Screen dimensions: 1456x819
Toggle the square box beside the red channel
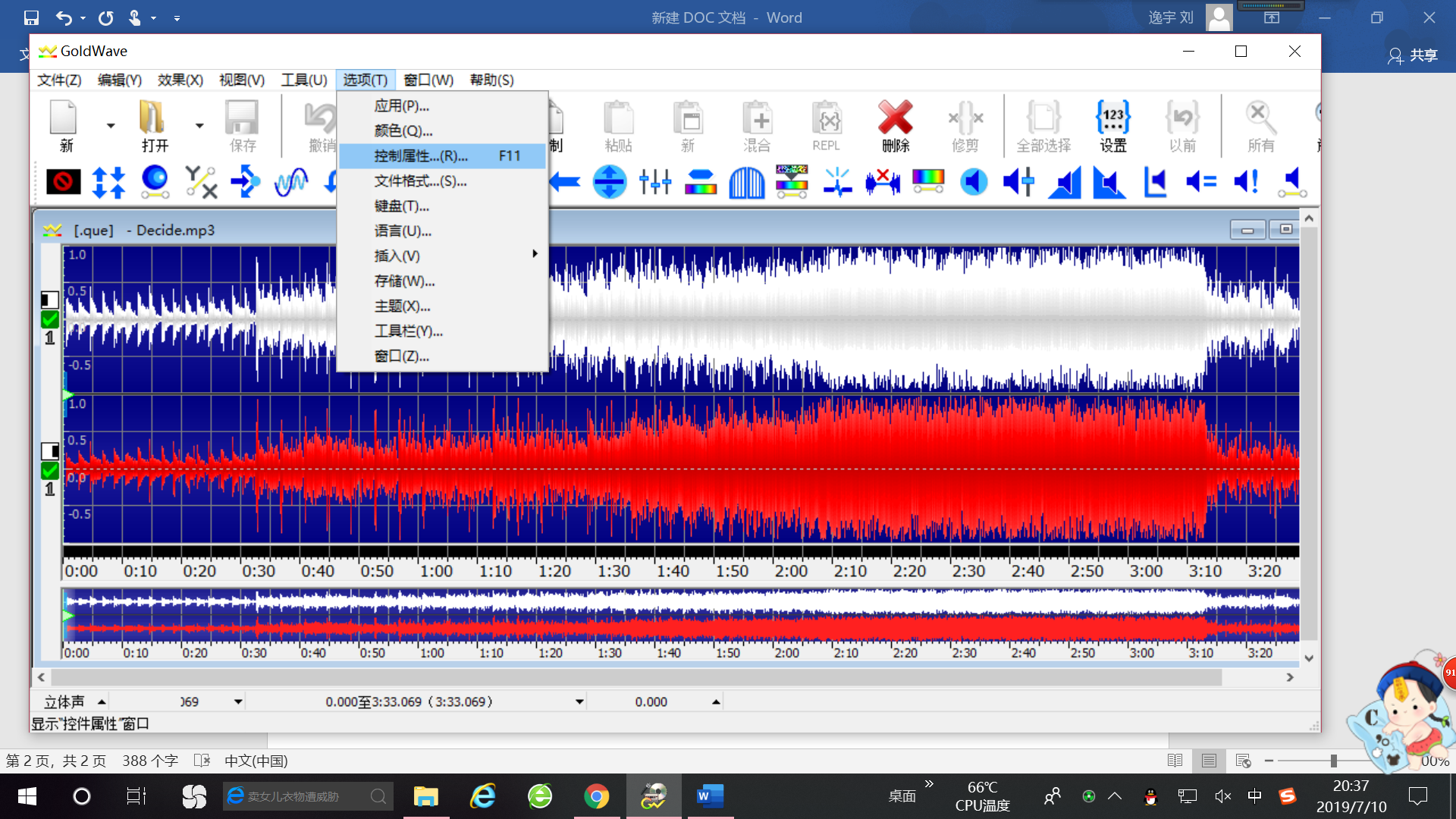[50, 452]
